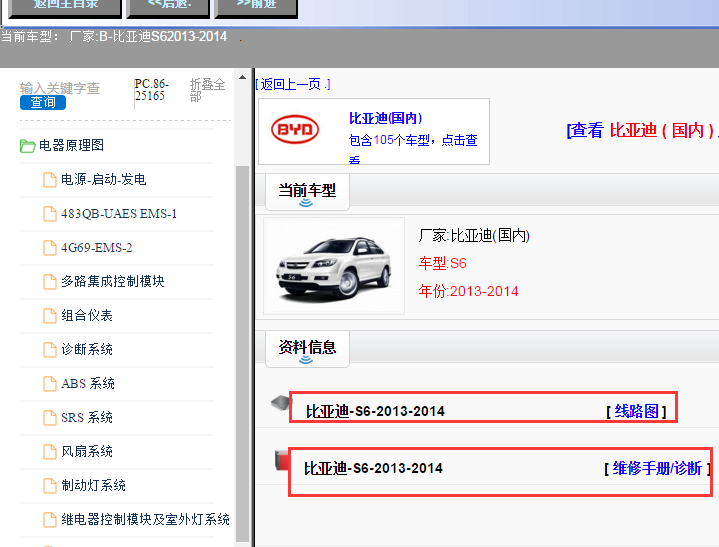Viewport: 719px width, 547px height.
Task: Open the 比亚迪(国内) brand link
Action: tap(385, 118)
